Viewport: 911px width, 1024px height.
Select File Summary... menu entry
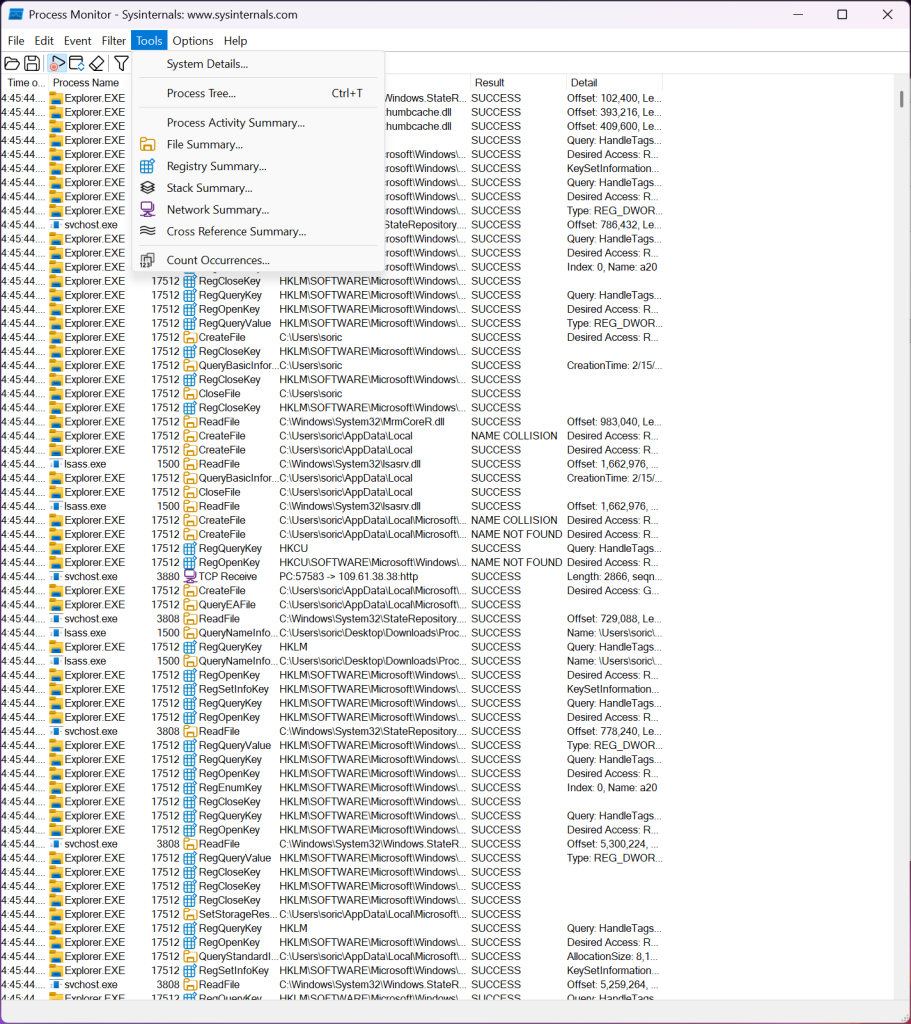click(259, 144)
